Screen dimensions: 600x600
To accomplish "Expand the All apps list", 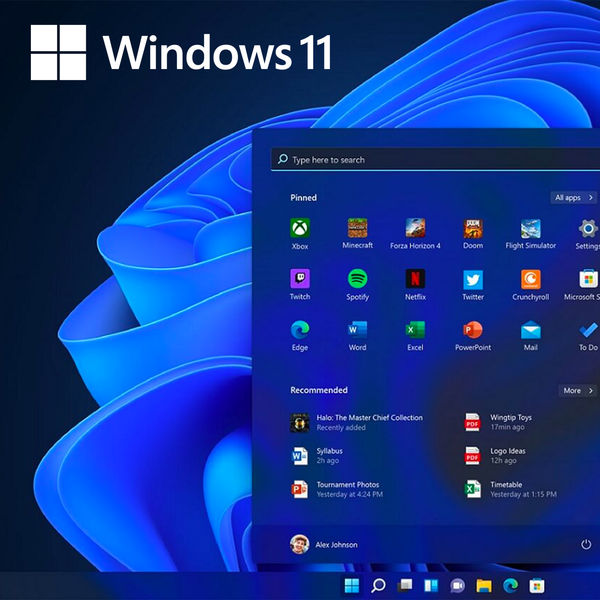I will (574, 198).
